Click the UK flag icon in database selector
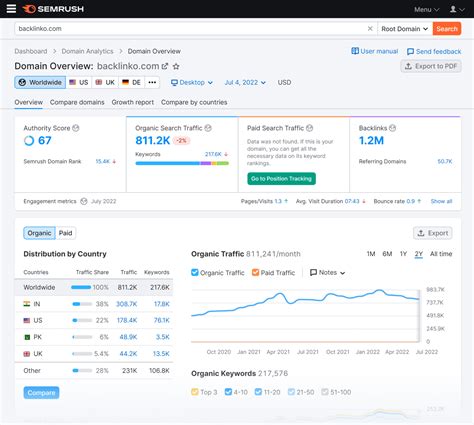474x425 pixels. tap(99, 82)
